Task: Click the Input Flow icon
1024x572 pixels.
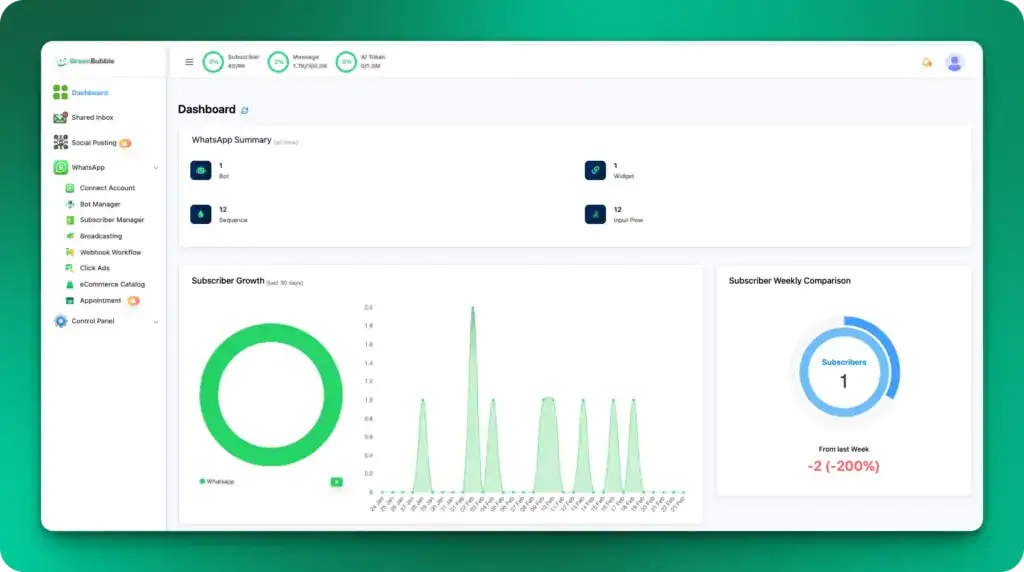Action: 595,214
